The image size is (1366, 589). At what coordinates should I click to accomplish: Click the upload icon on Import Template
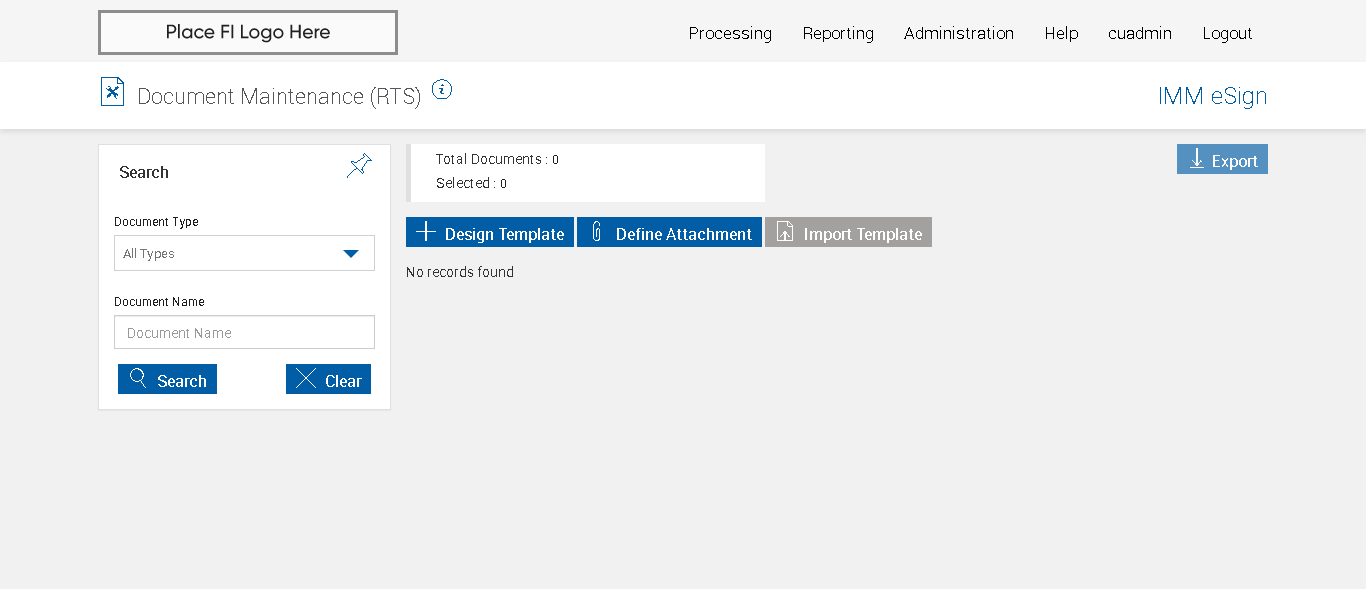785,232
